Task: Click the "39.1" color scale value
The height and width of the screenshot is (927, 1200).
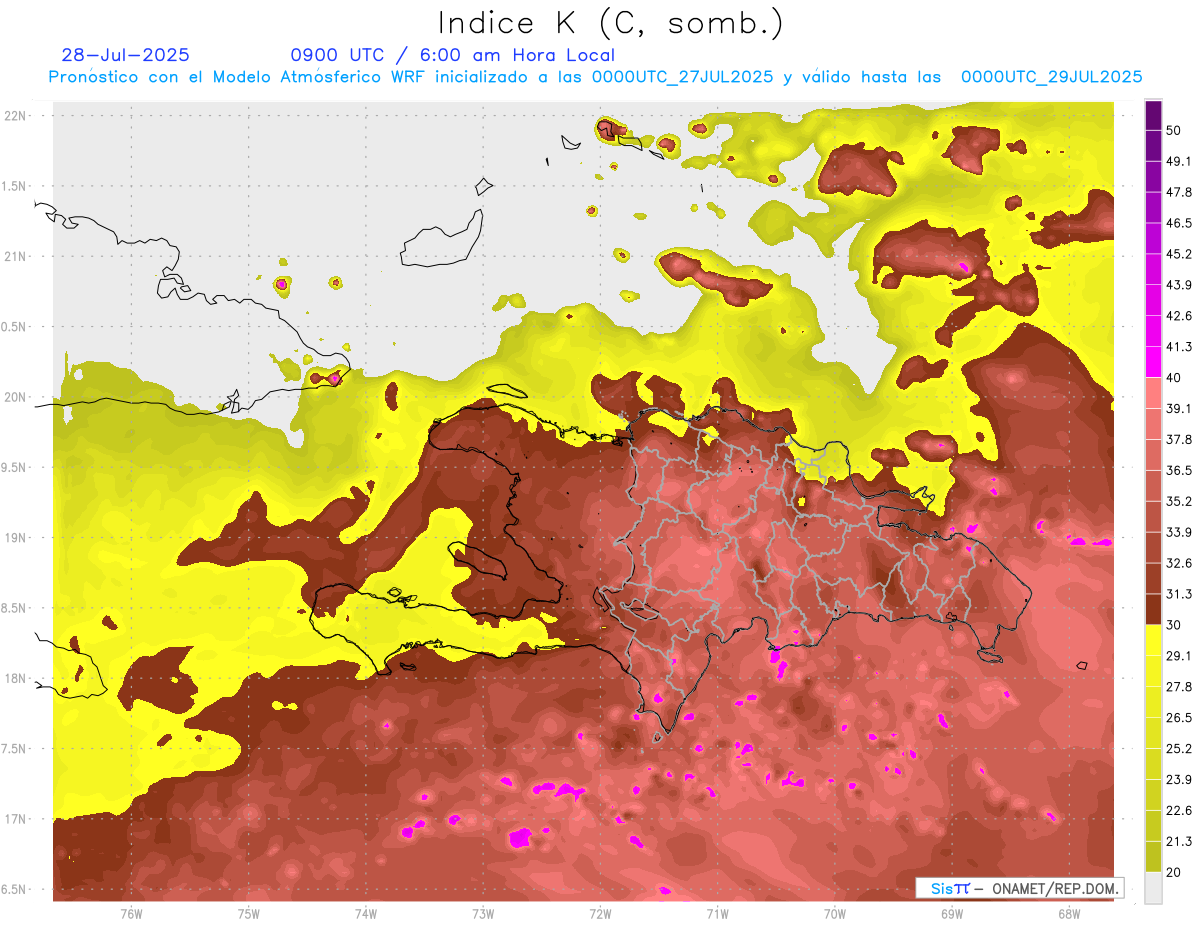Action: (x=1179, y=408)
